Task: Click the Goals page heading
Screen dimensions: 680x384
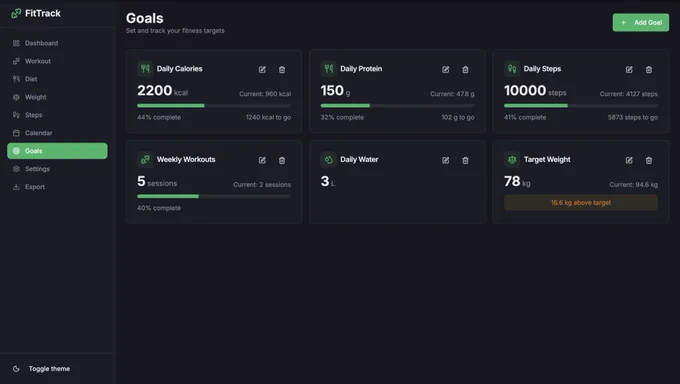Action: [145, 18]
